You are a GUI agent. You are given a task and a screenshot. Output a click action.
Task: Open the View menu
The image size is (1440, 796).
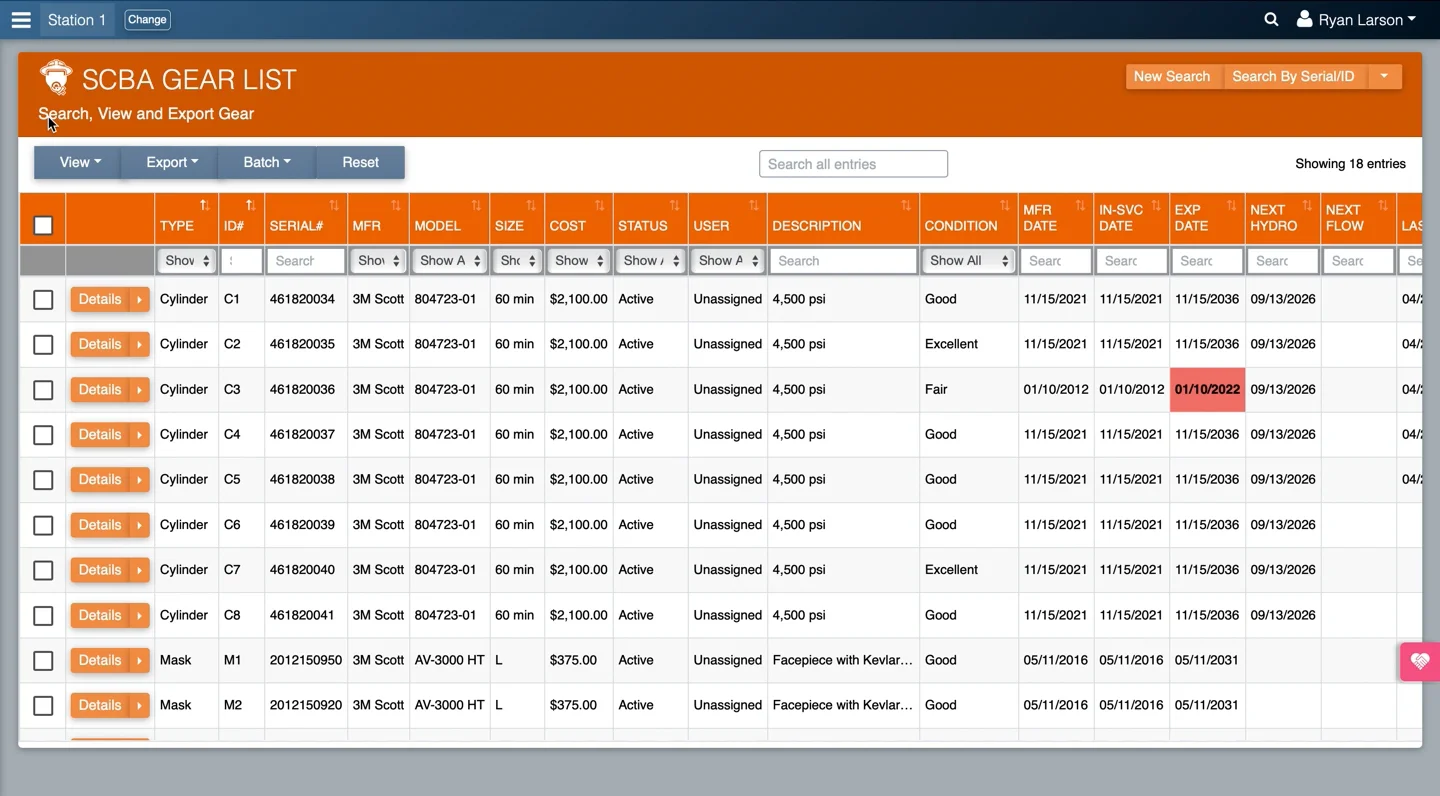[80, 162]
